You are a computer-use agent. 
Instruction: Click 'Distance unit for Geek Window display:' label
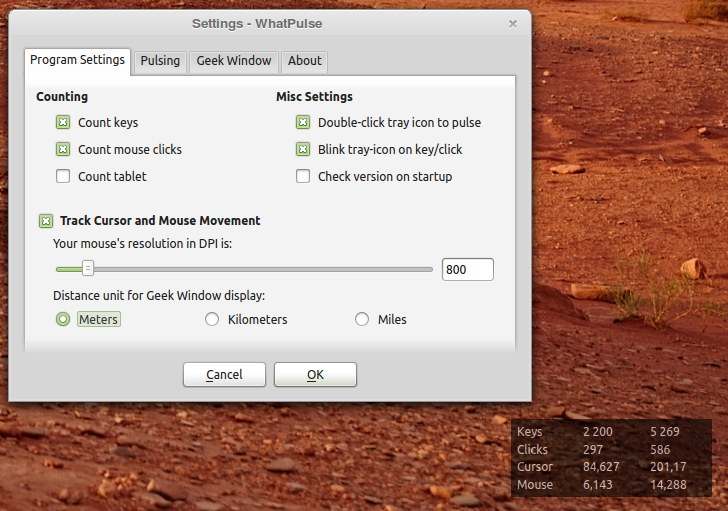coord(159,296)
